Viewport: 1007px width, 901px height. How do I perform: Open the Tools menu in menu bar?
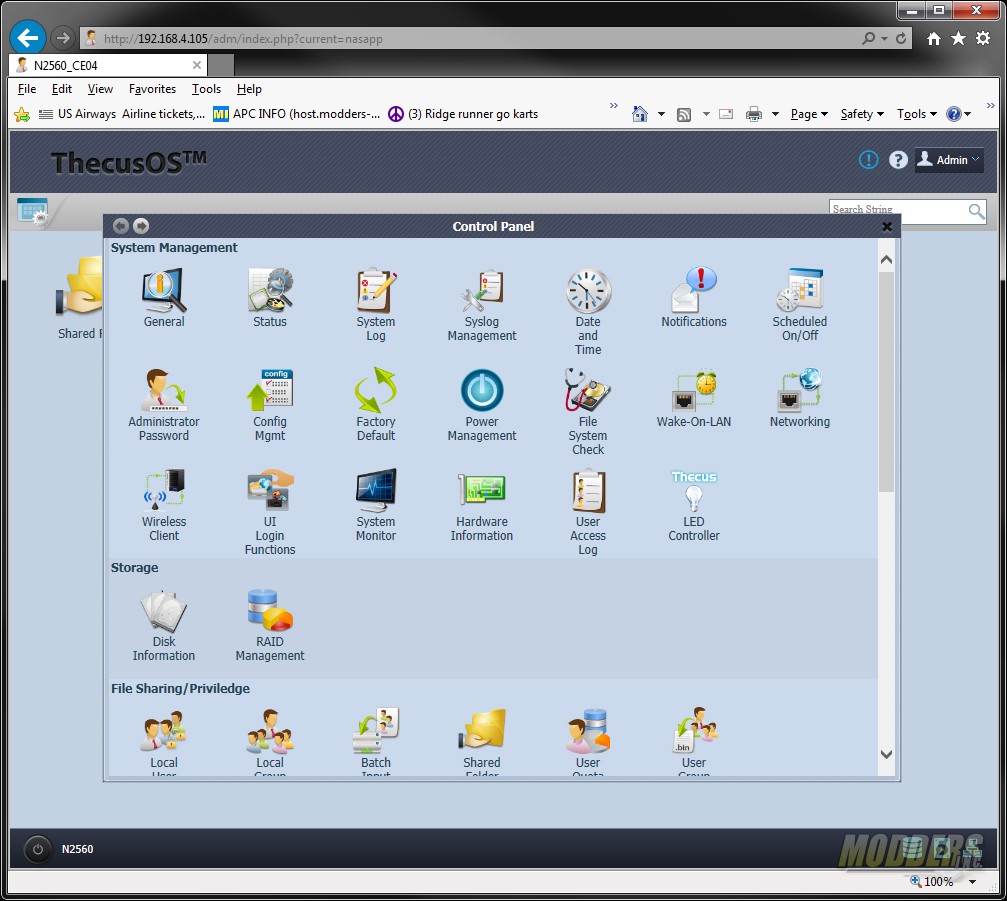(206, 89)
